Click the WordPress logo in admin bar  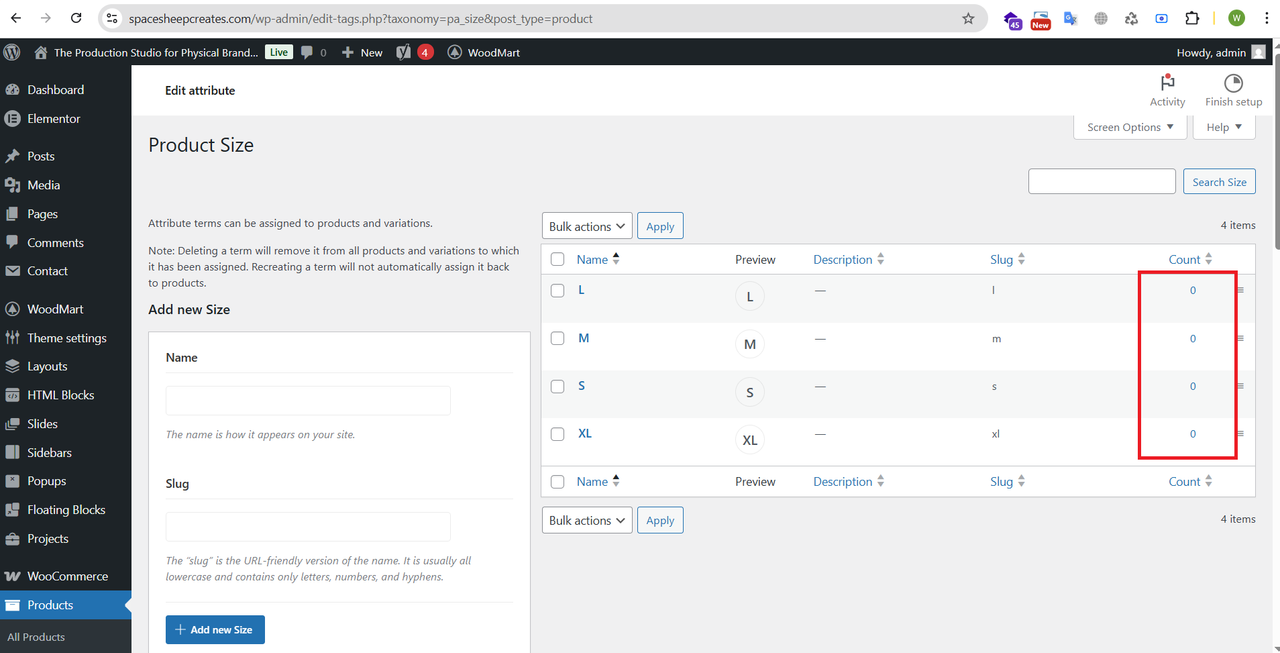(12, 52)
